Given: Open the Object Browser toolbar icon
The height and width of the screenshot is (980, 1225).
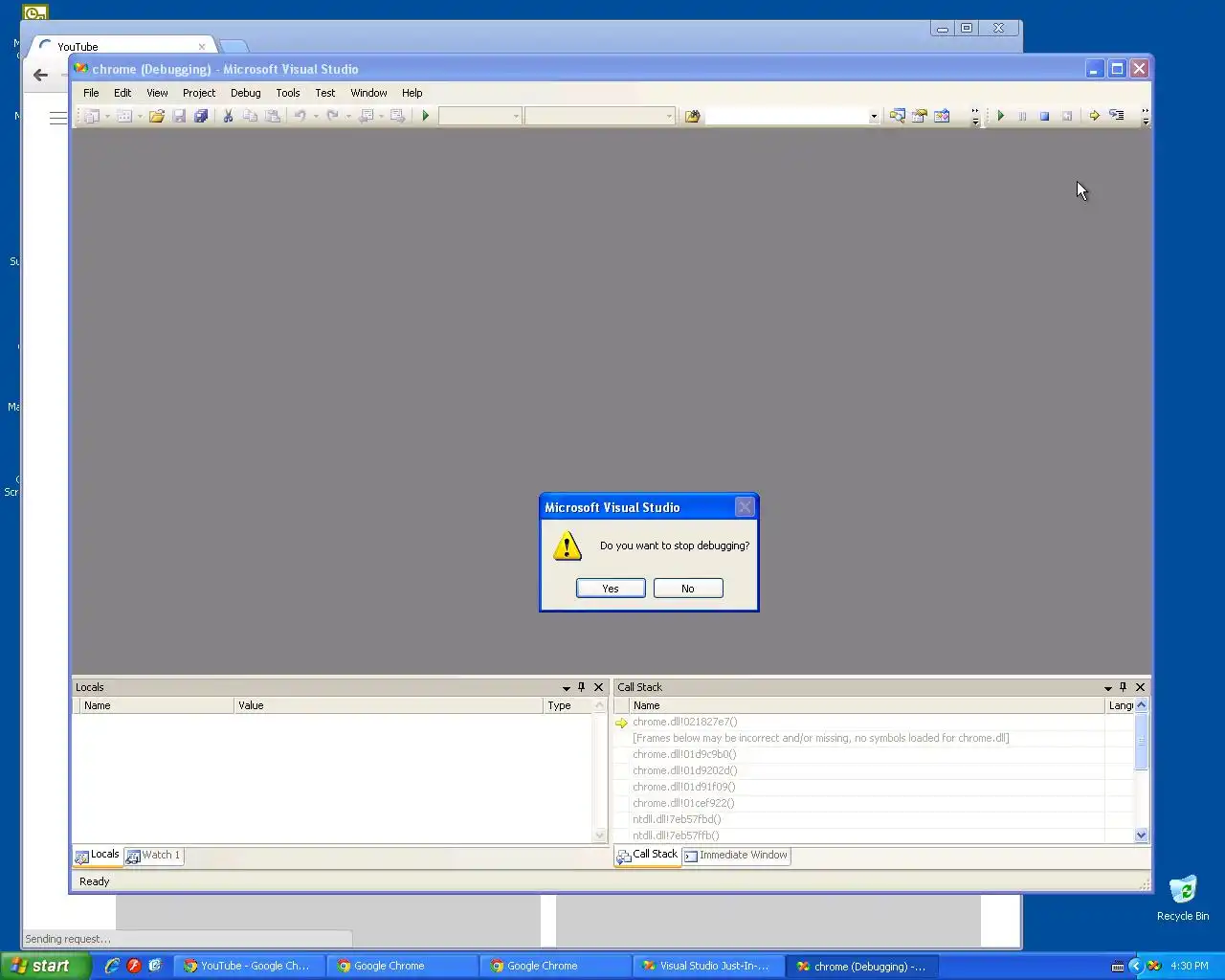Looking at the screenshot, I should tap(942, 116).
